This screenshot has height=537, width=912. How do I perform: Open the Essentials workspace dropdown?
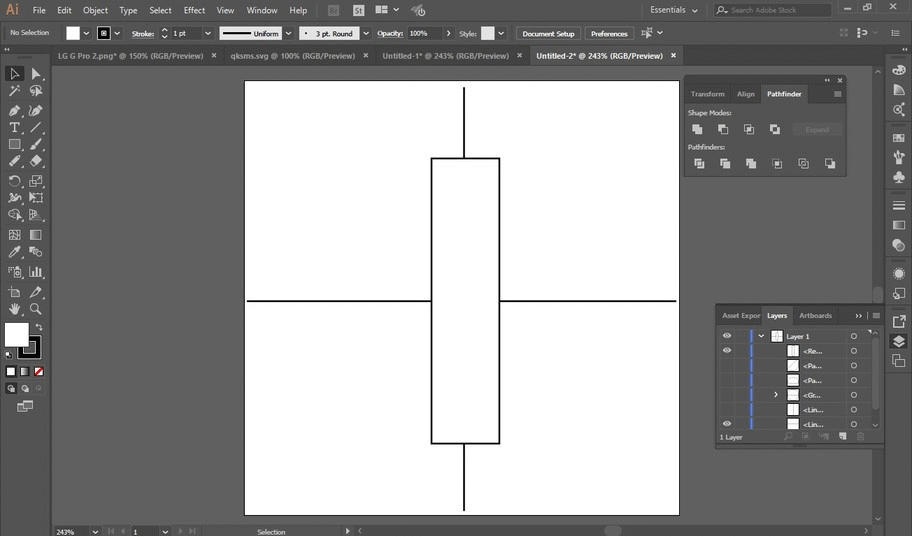click(674, 10)
